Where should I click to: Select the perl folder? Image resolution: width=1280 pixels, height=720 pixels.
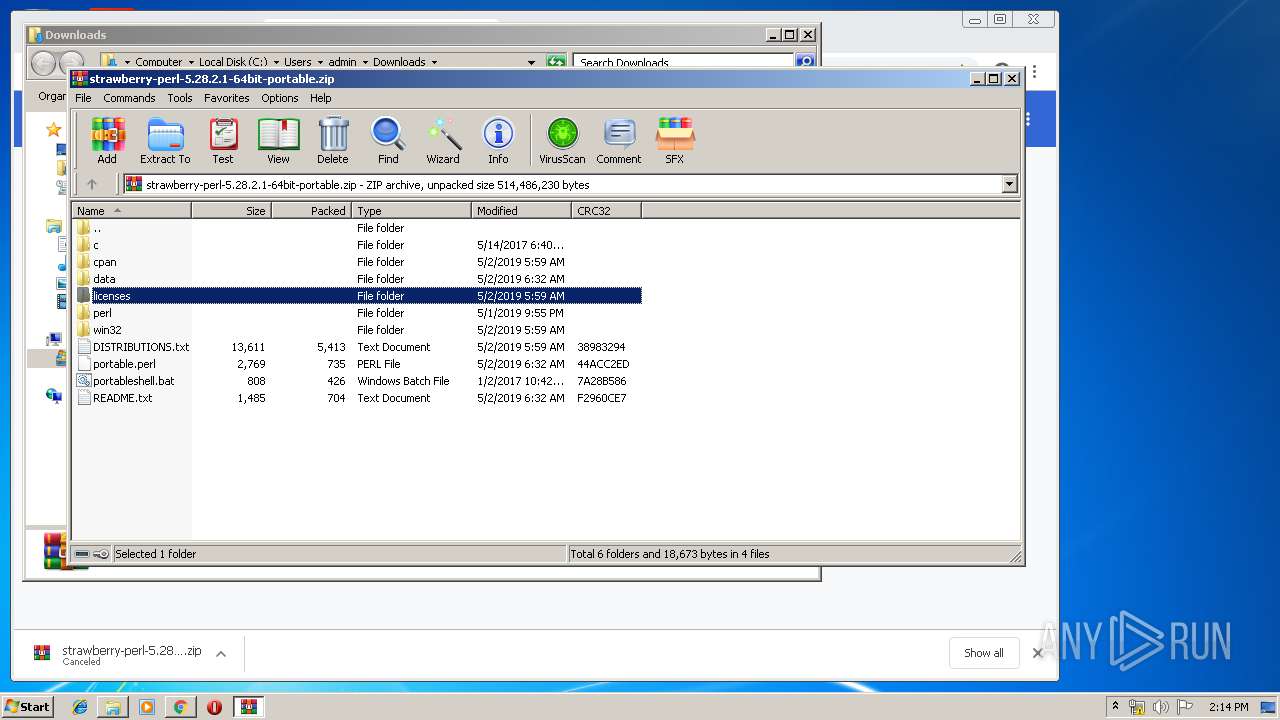tap(357, 313)
